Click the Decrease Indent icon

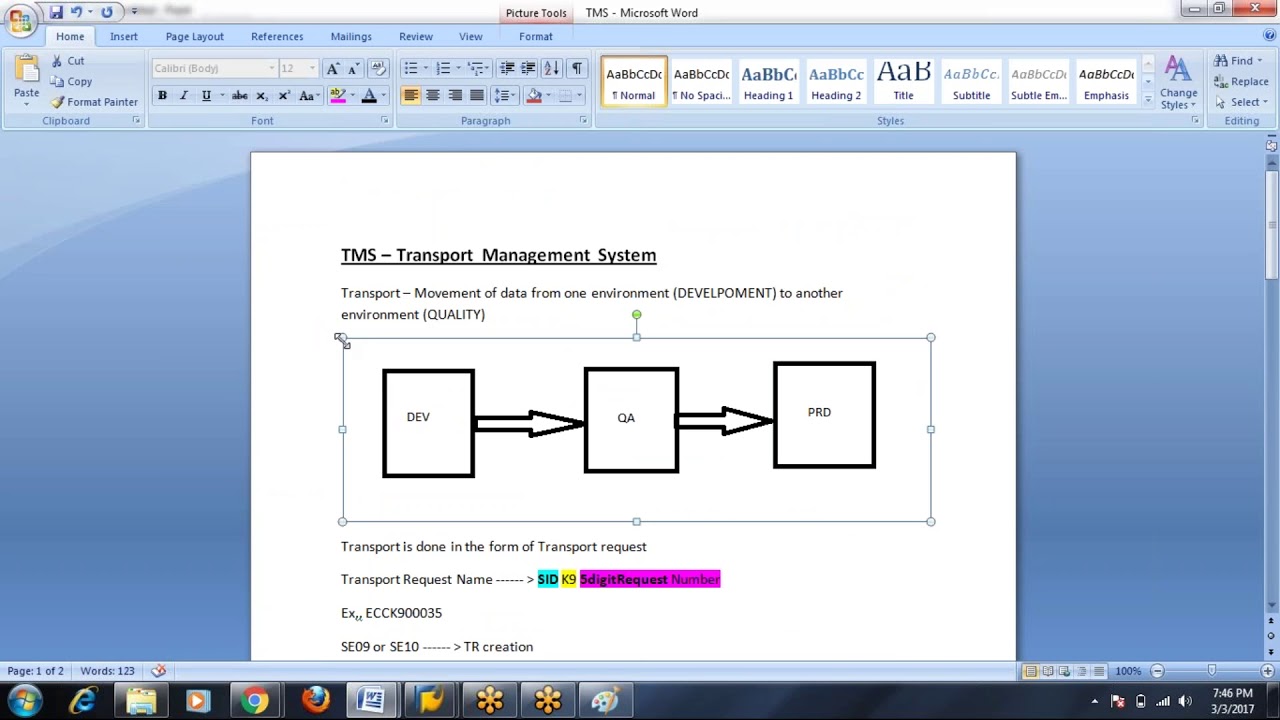point(507,69)
